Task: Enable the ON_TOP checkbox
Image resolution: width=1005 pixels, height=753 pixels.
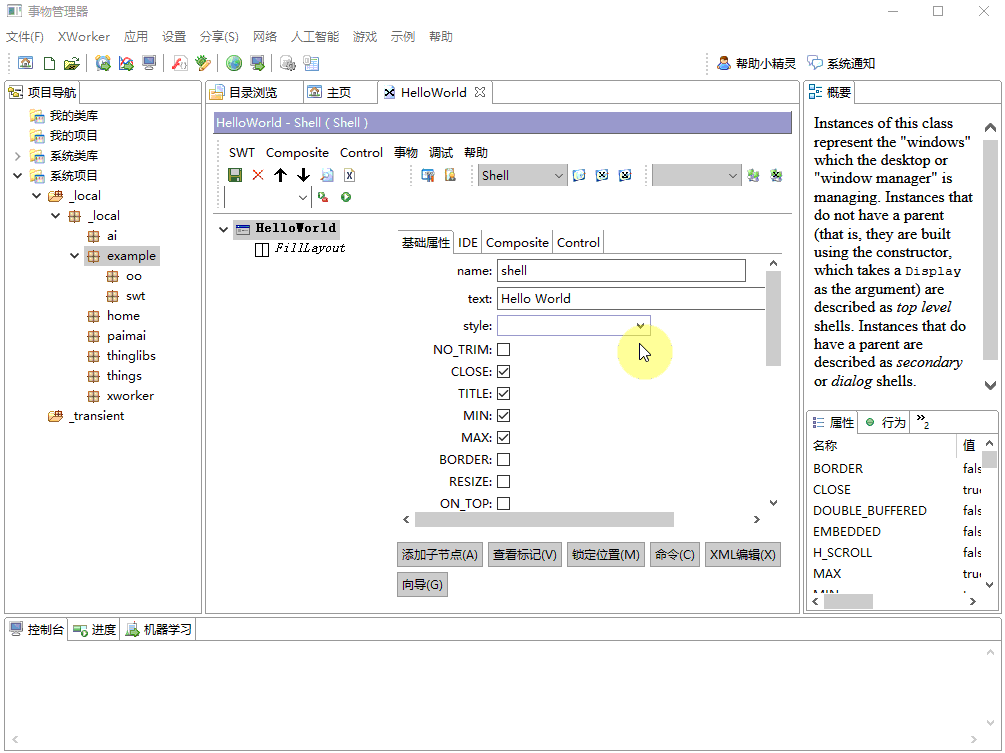Action: [x=504, y=503]
